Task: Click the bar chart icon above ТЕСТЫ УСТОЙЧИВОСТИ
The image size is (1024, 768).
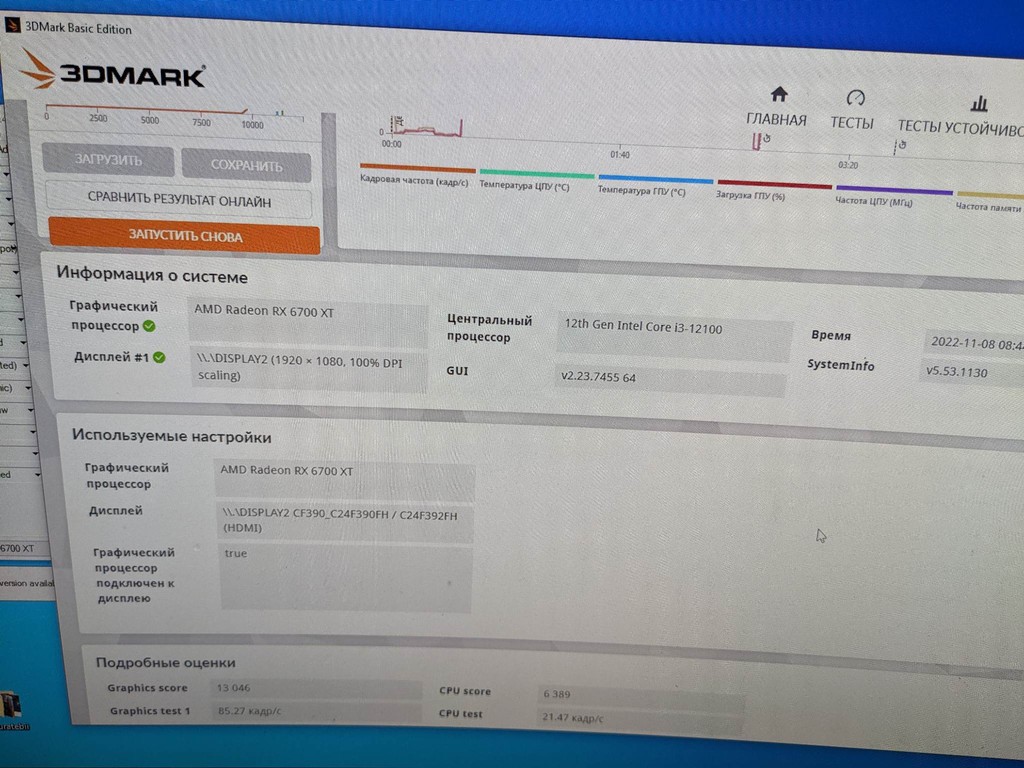Action: click(978, 103)
